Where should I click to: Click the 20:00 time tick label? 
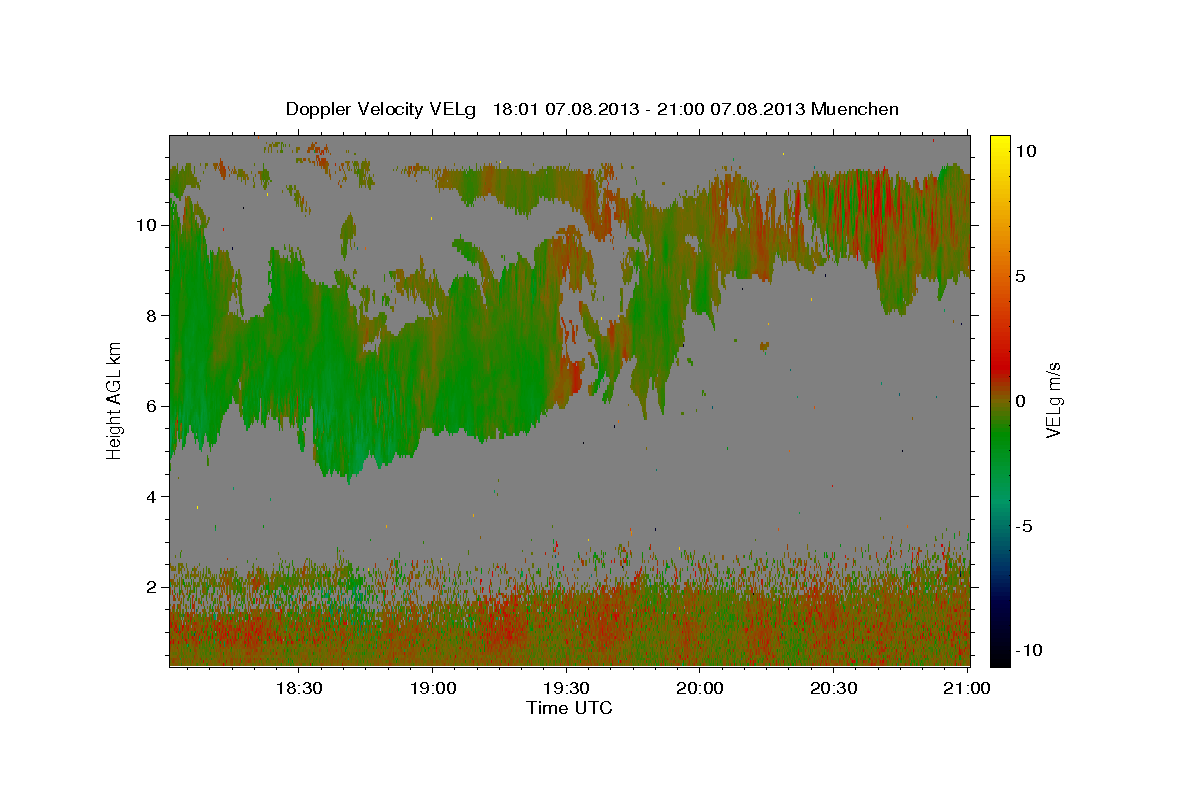coord(700,688)
